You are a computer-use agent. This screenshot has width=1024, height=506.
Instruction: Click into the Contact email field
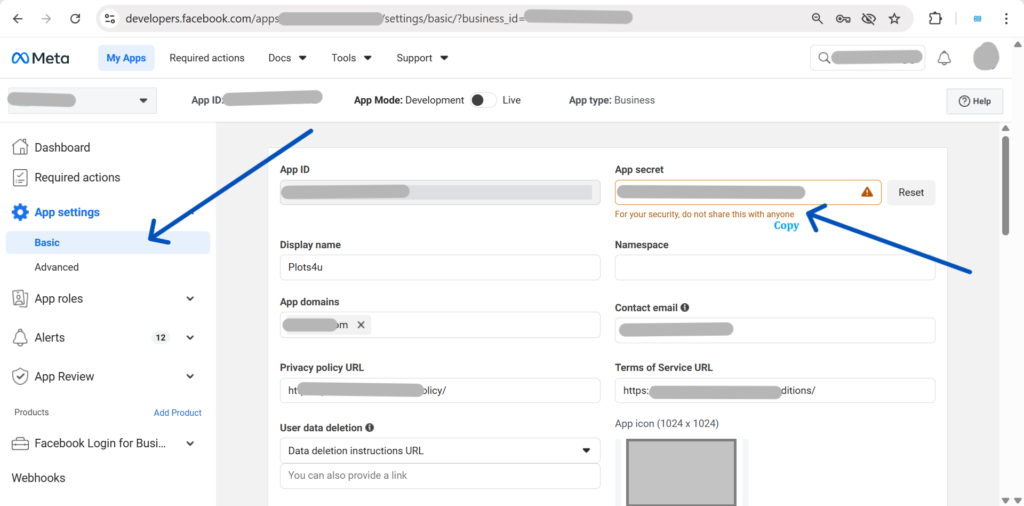(775, 330)
